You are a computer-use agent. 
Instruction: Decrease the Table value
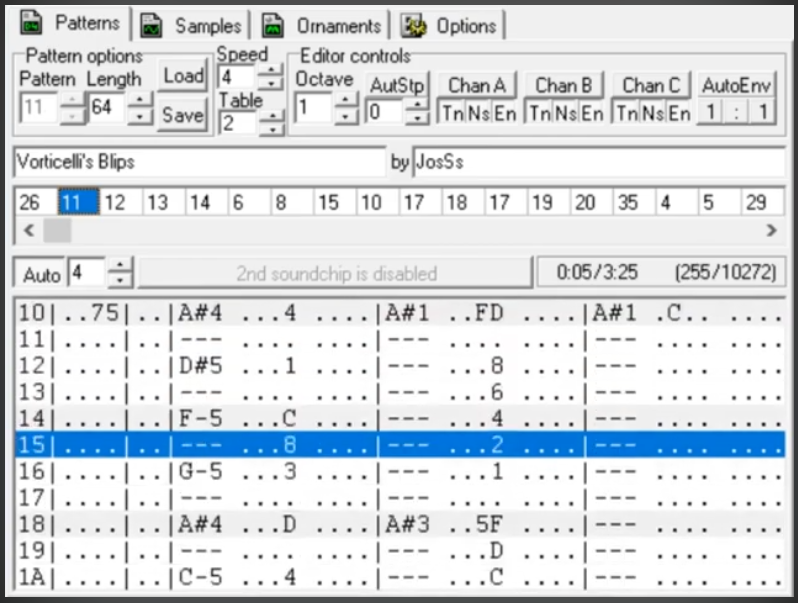[273, 130]
